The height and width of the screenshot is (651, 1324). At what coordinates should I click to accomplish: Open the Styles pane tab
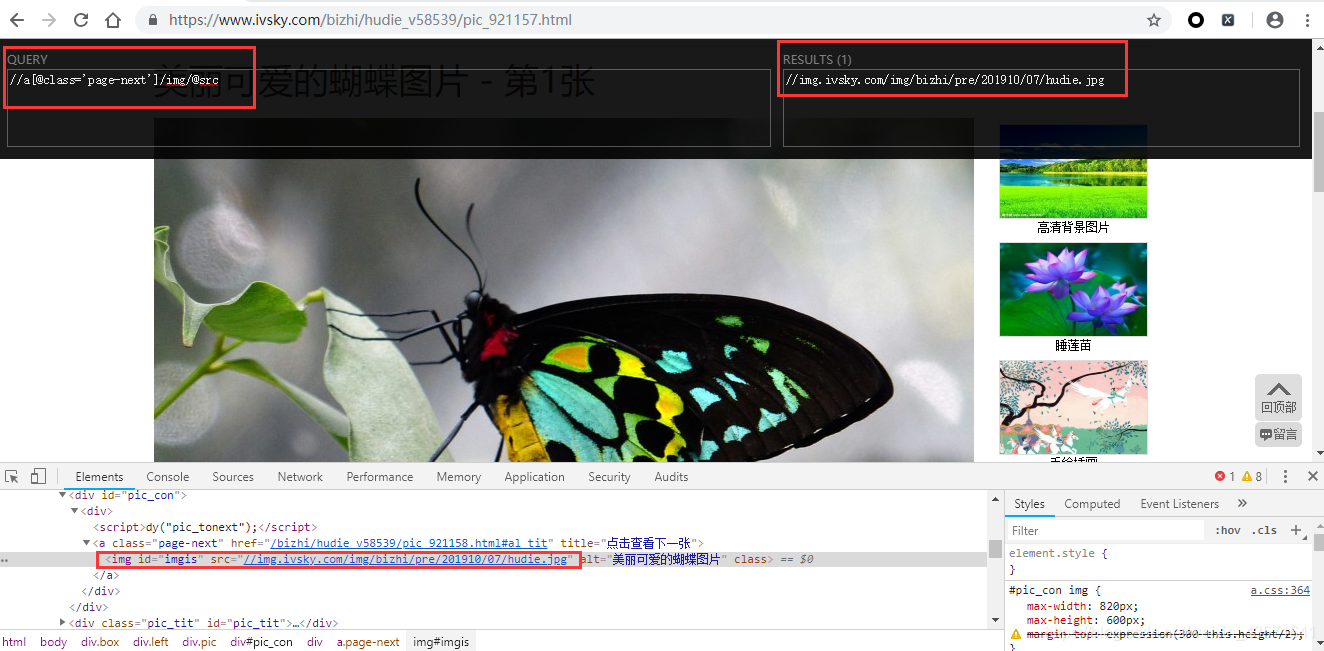[1029, 503]
